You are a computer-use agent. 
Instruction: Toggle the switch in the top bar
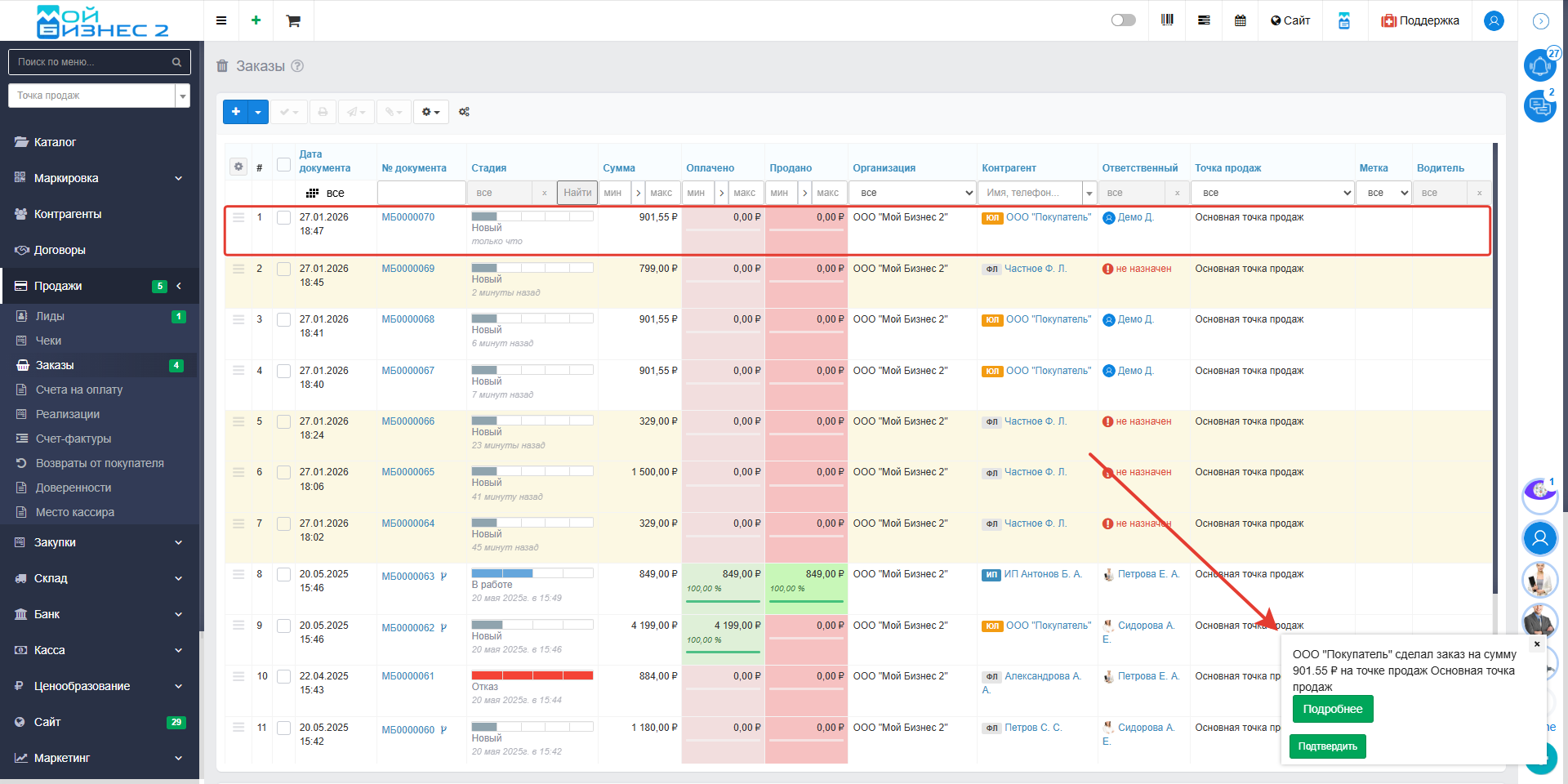[x=1123, y=20]
